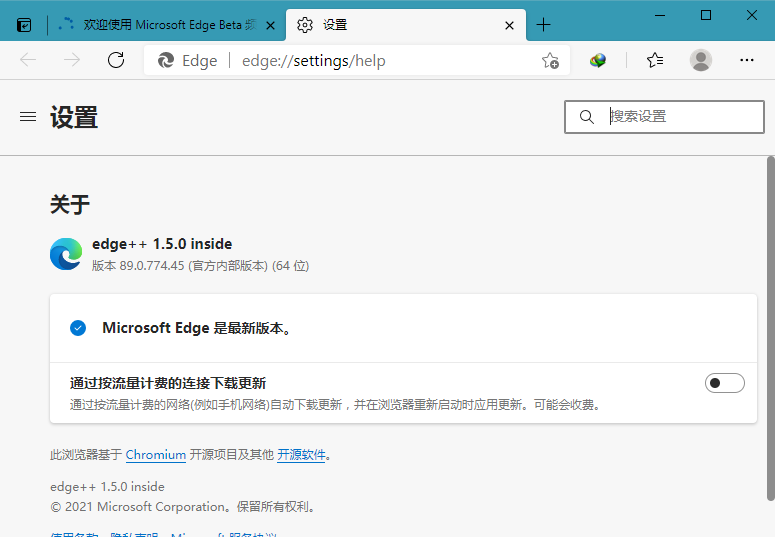
Task: Open the colorful extension icon in toolbar
Action: (598, 61)
